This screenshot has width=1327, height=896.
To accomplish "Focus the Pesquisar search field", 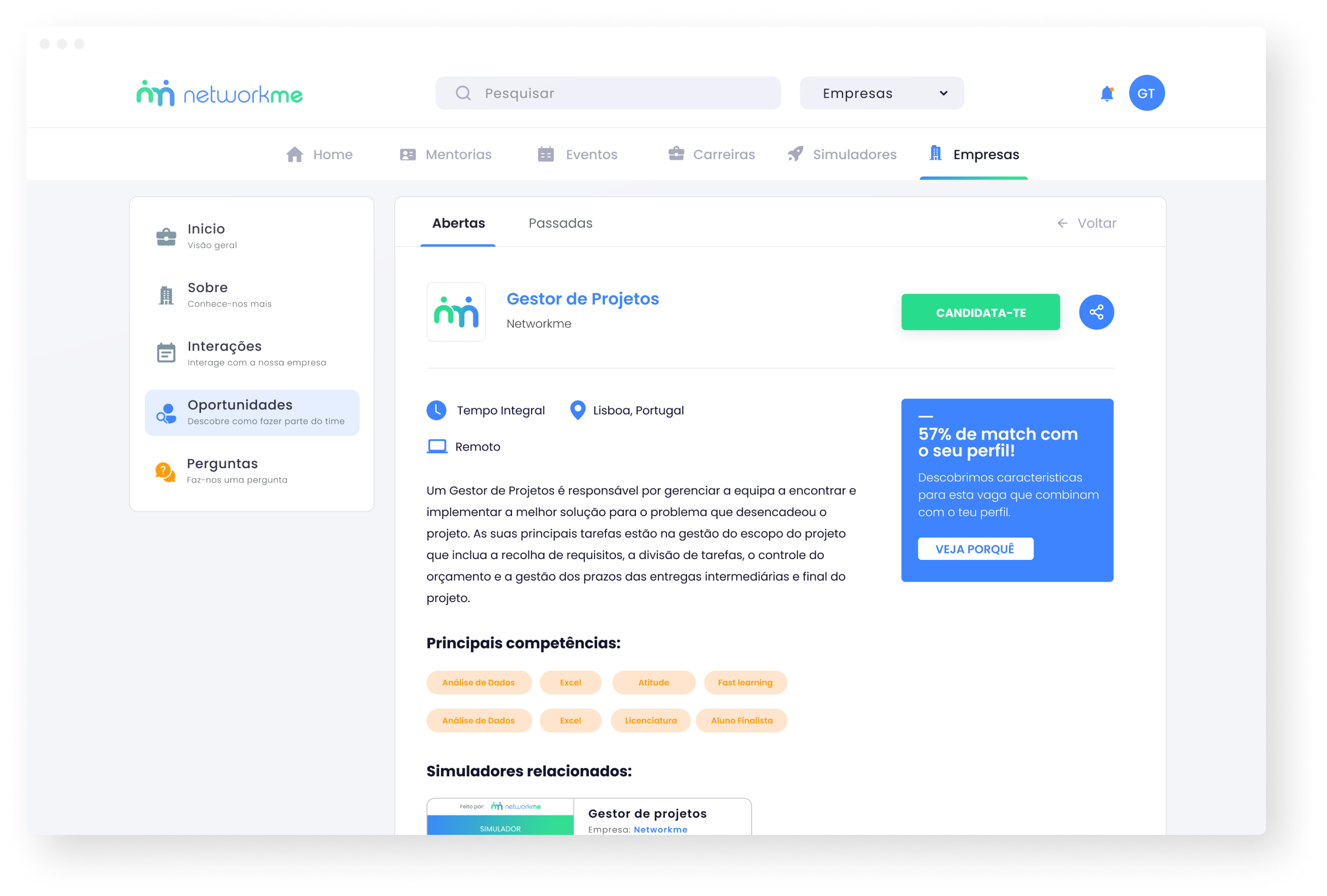I will click(x=608, y=93).
